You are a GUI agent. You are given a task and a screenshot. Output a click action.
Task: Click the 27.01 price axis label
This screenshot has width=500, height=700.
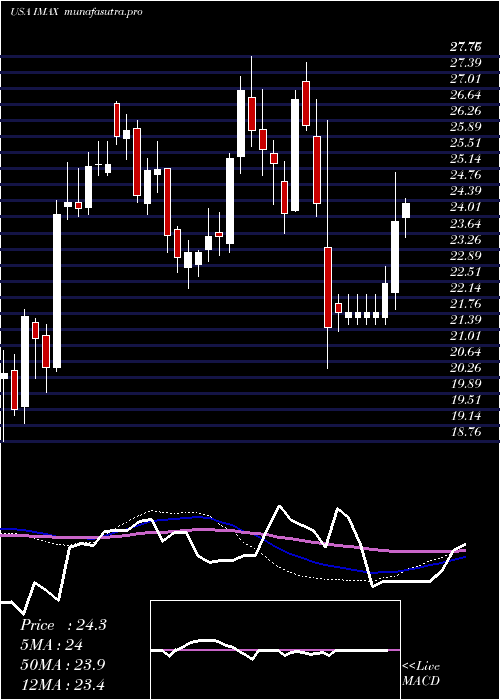point(466,79)
